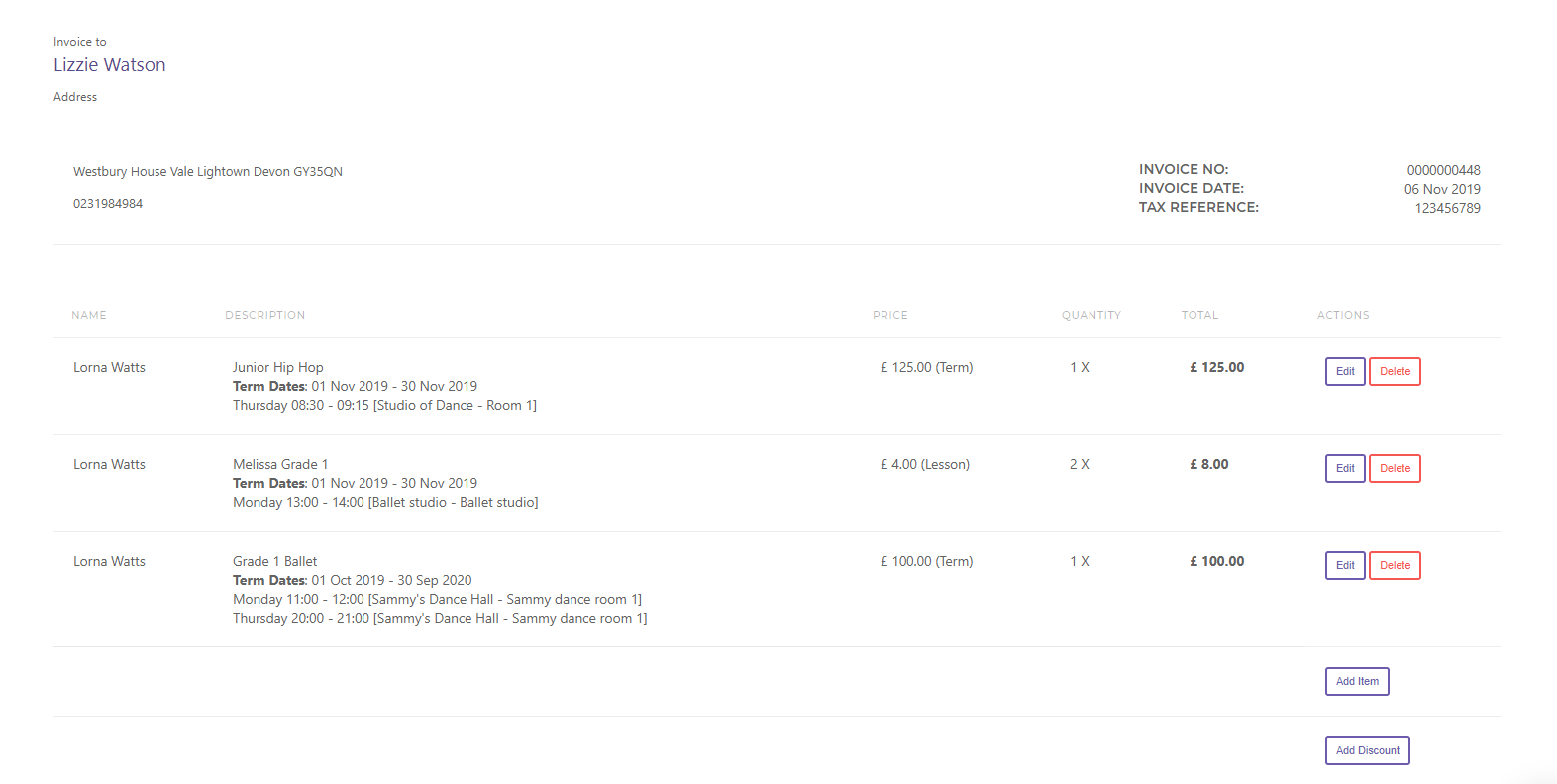Delete the Junior Hip Hop invoice item
Image resolution: width=1557 pixels, height=784 pixels.
[x=1395, y=371]
